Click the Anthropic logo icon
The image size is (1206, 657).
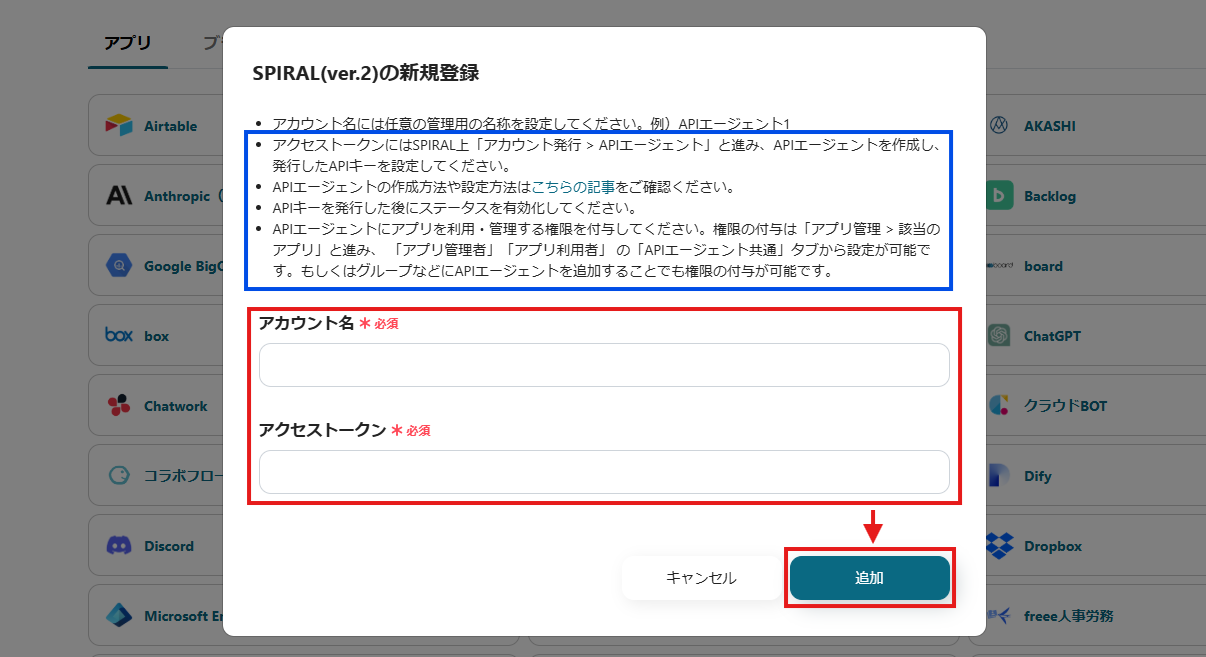(x=119, y=196)
